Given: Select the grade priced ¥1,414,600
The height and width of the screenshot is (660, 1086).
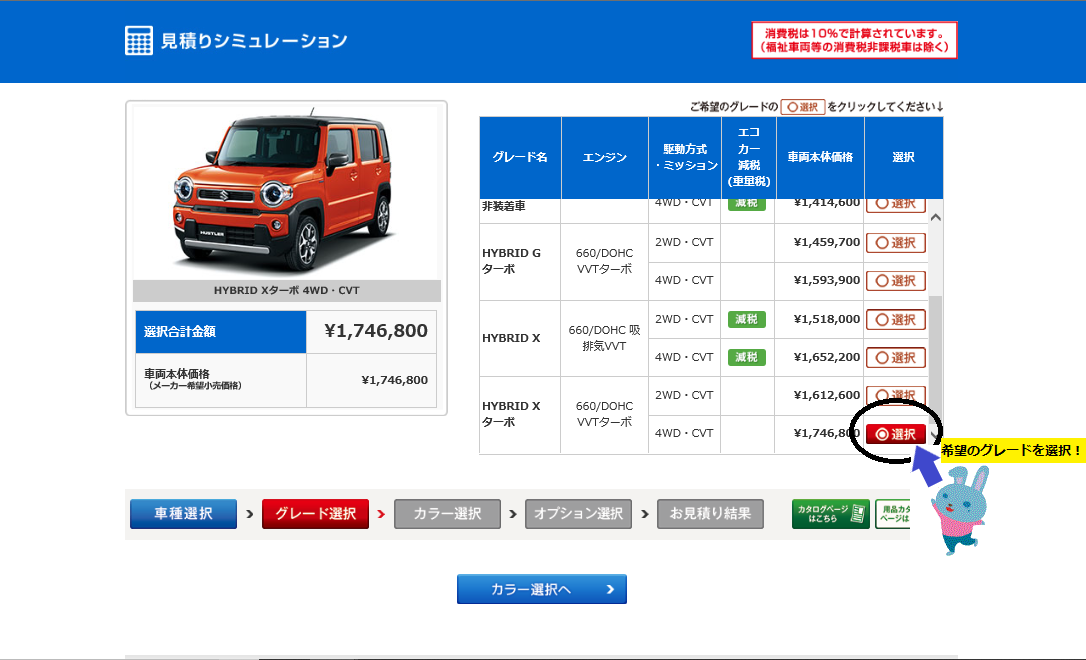Looking at the screenshot, I should [x=896, y=205].
